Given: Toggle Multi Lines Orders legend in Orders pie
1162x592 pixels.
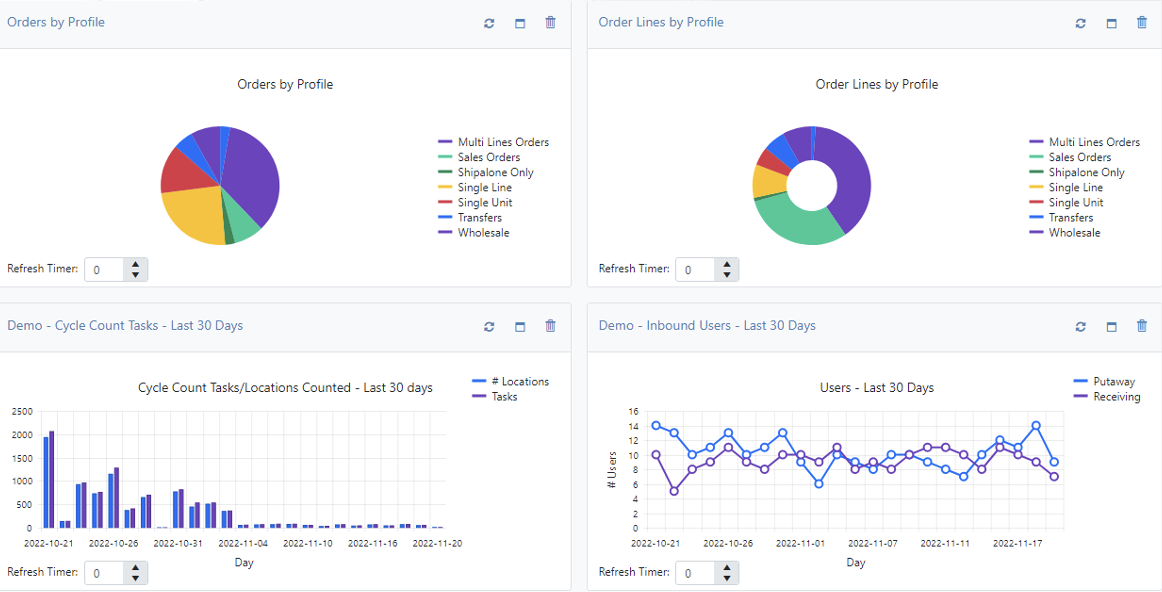Looking at the screenshot, I should pyautogui.click(x=502, y=142).
